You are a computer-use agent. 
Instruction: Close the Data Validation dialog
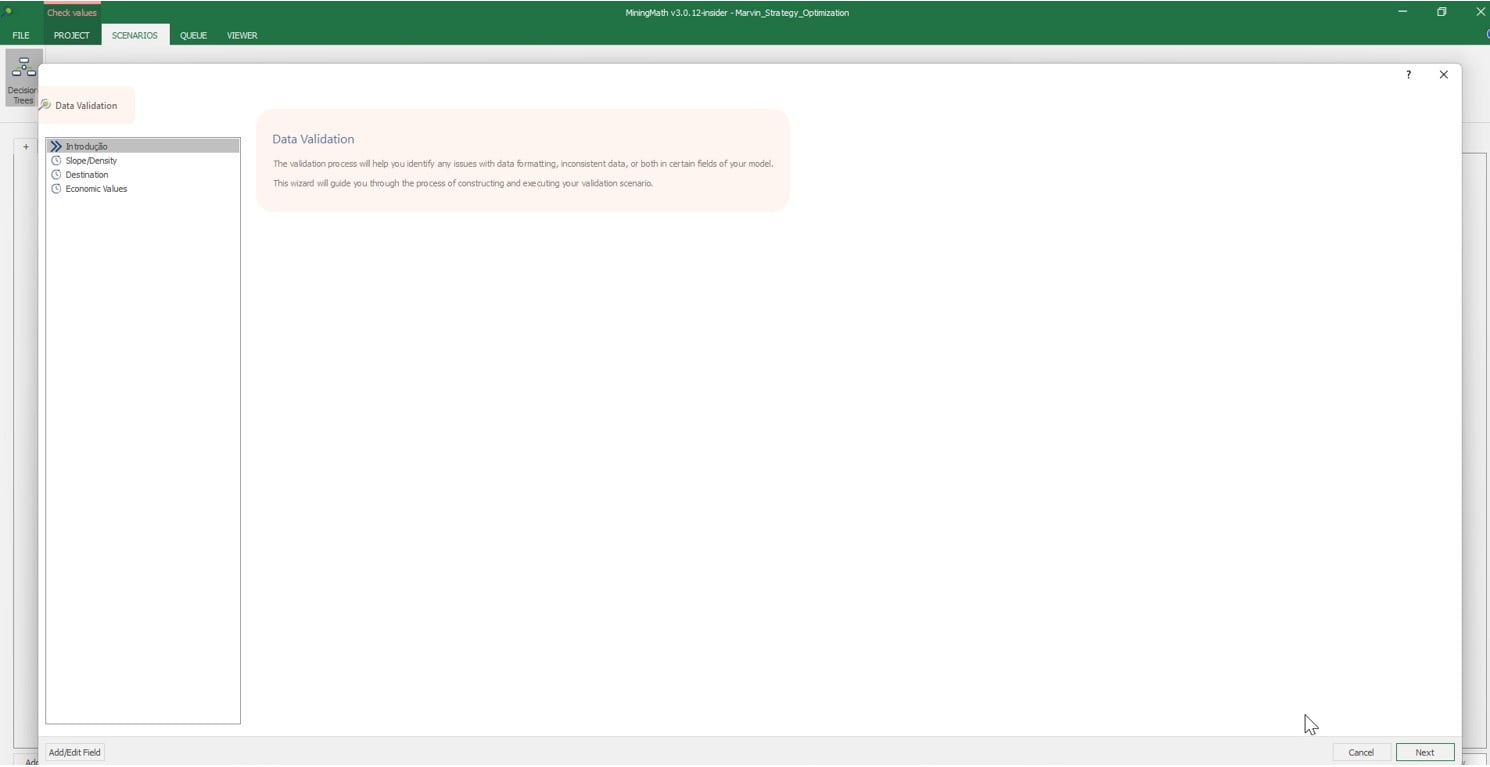coord(1443,75)
